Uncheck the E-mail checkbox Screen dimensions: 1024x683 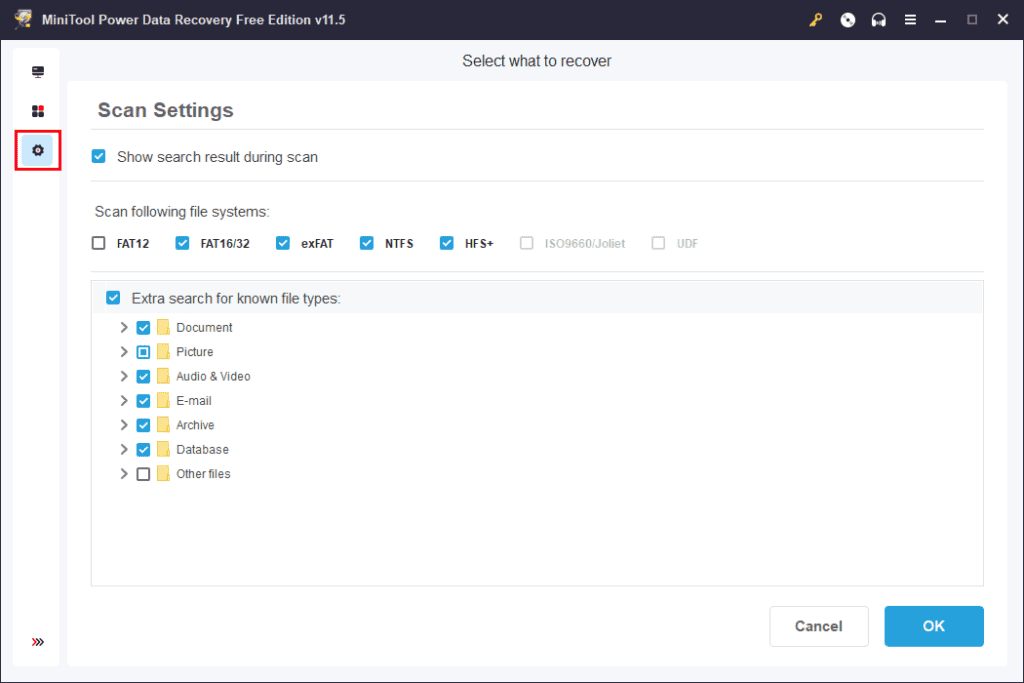pyautogui.click(x=143, y=401)
